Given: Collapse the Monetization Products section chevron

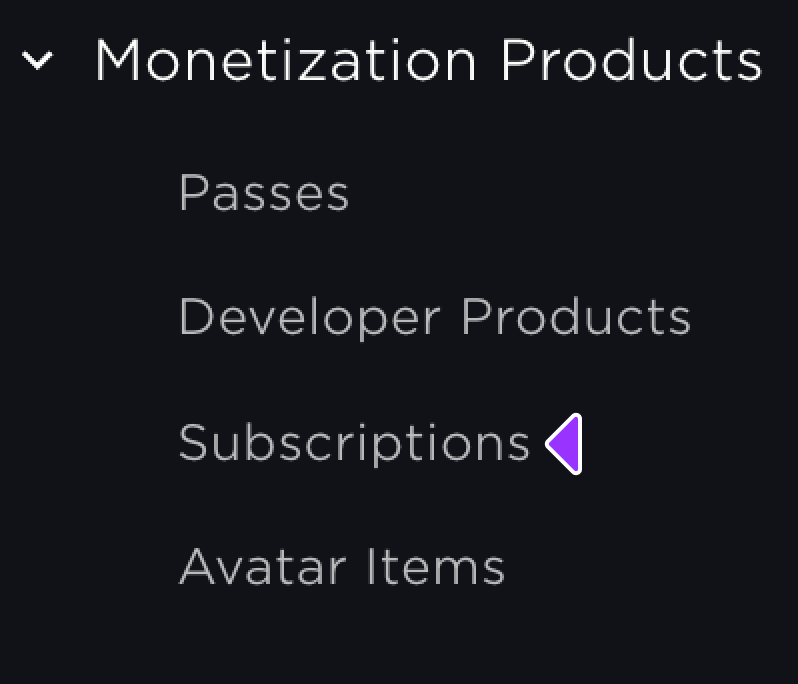Looking at the screenshot, I should [x=38, y=63].
